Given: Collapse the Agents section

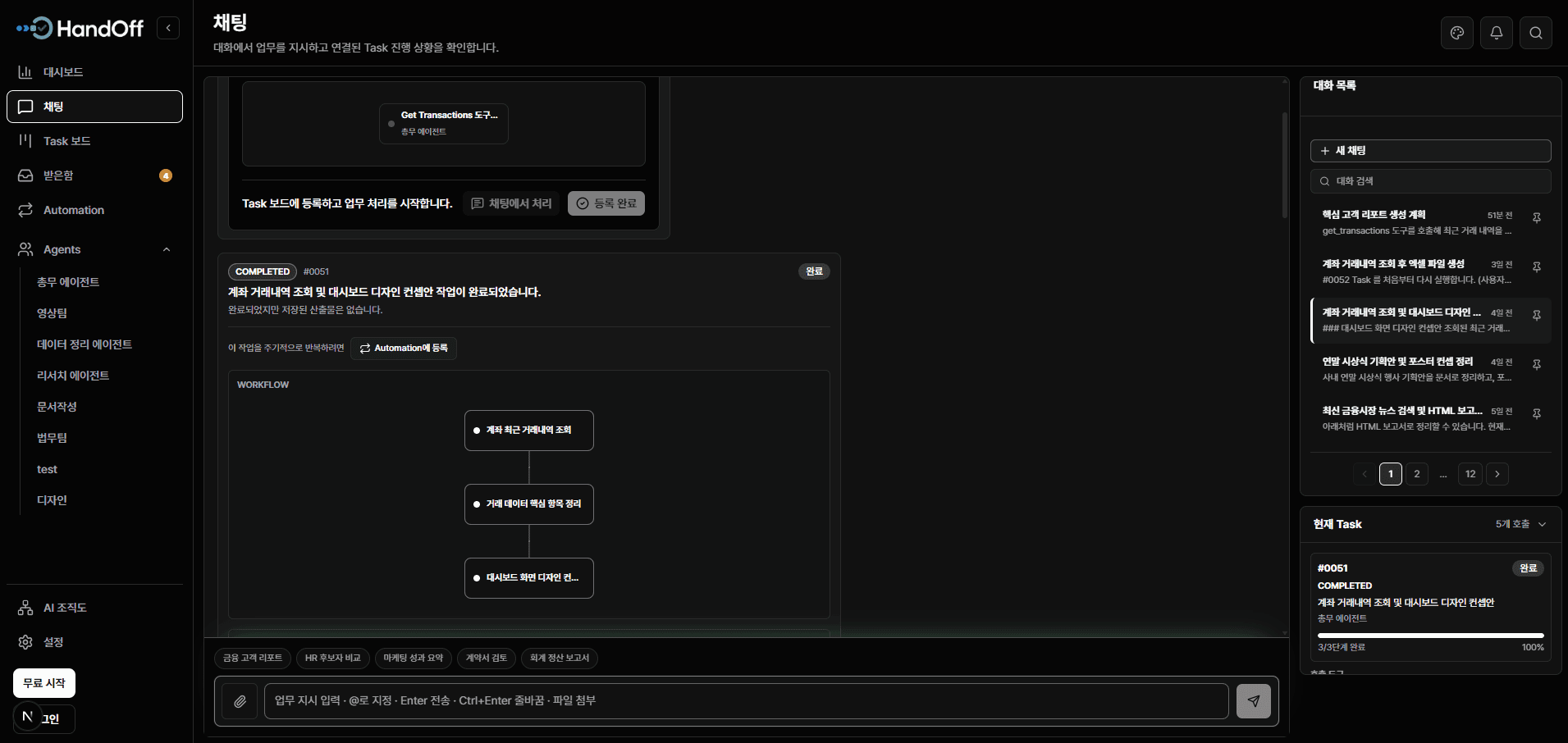Looking at the screenshot, I should (x=167, y=249).
